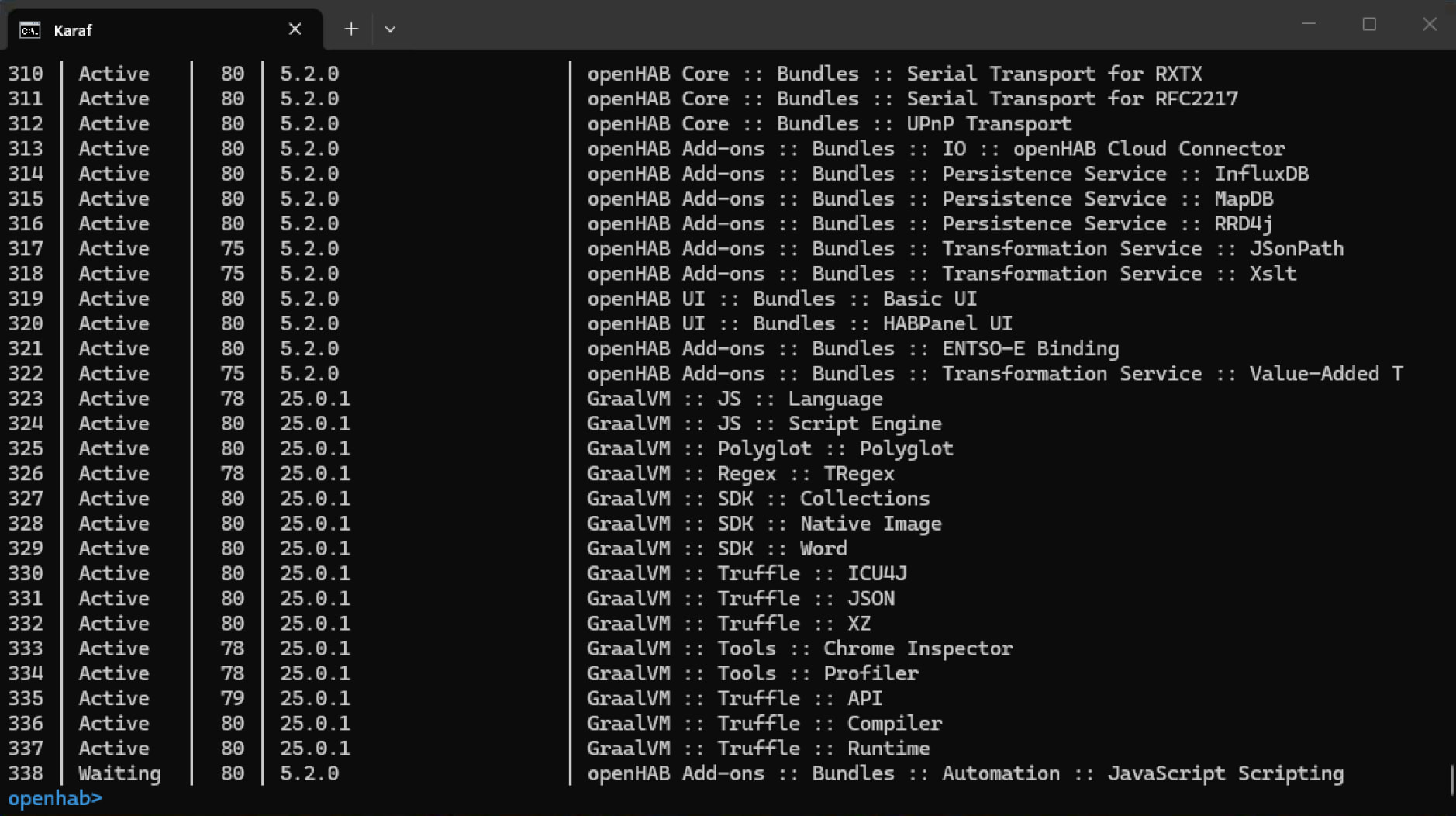
Task: Click 'Value-Added T' transformation text
Action: tap(1326, 373)
